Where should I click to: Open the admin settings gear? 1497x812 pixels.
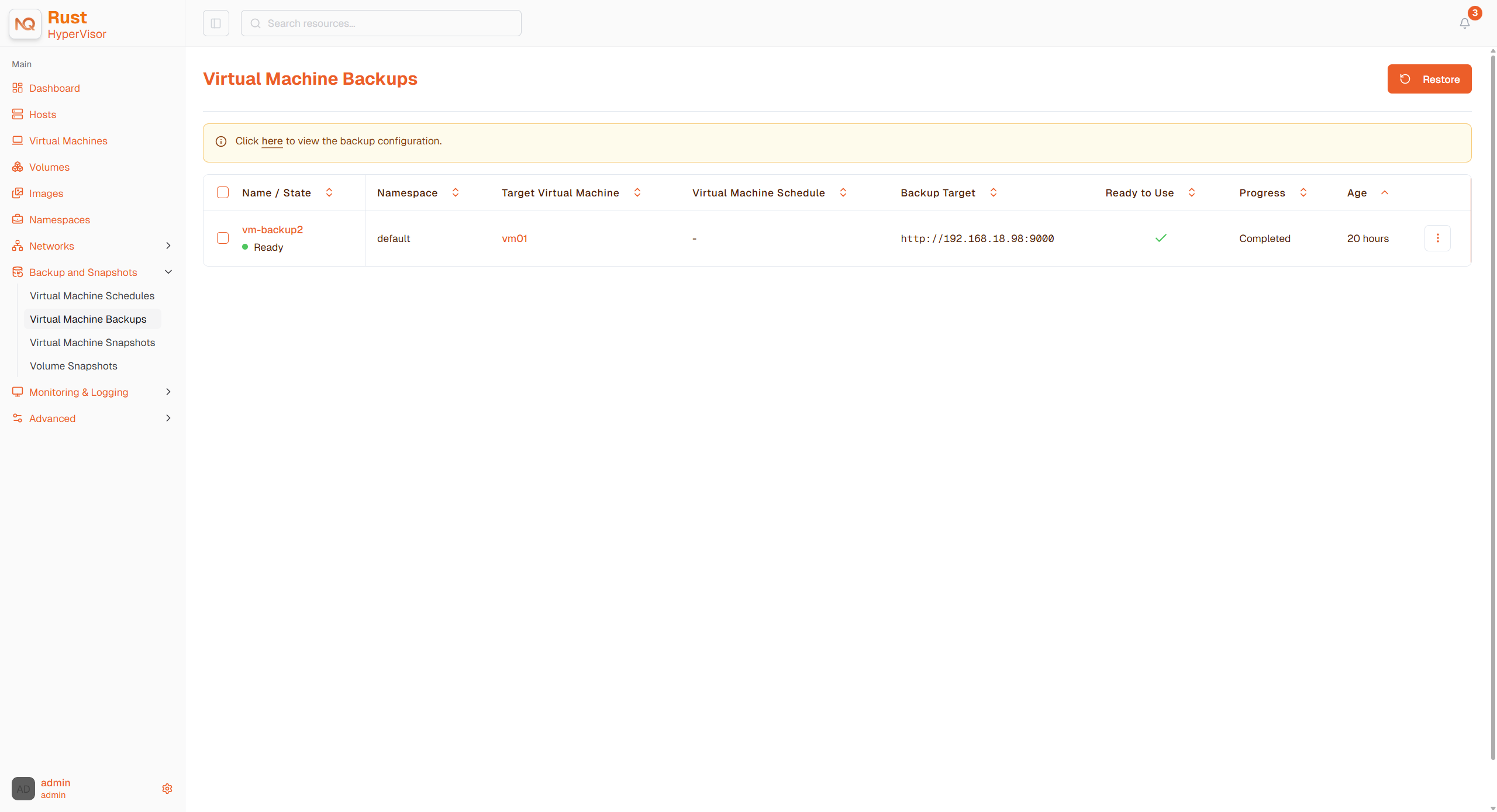167,789
